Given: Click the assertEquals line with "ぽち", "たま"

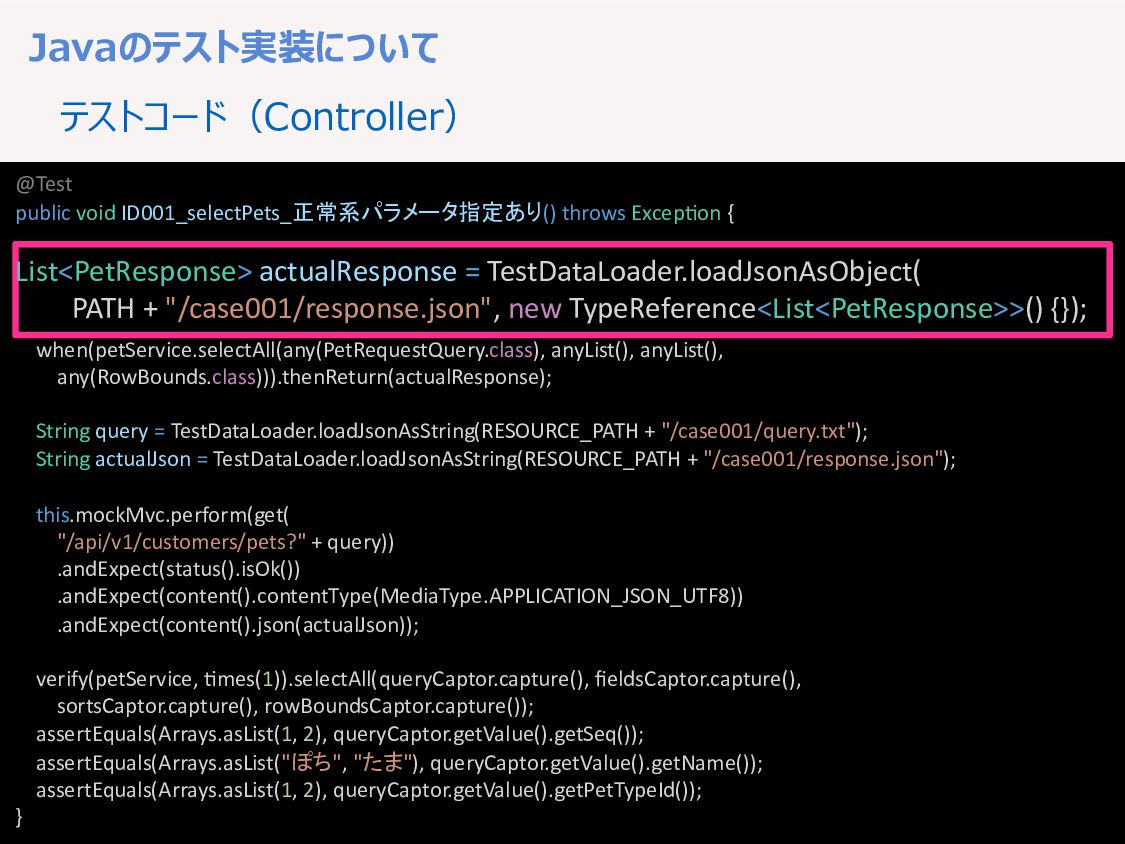Looking at the screenshot, I should pos(399,763).
